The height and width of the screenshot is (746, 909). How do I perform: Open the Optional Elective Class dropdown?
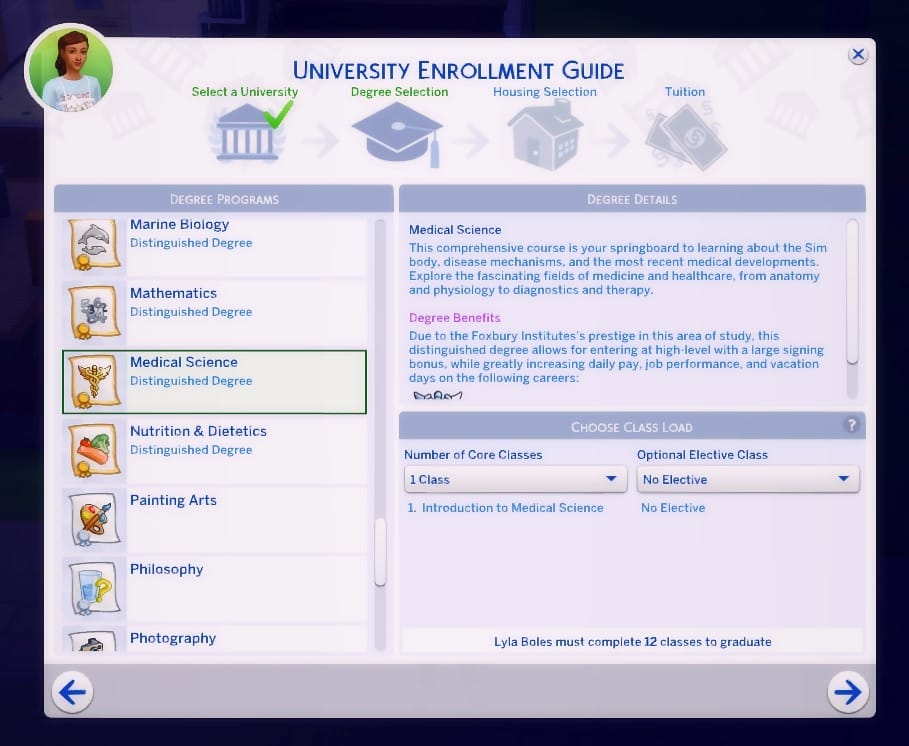click(748, 479)
